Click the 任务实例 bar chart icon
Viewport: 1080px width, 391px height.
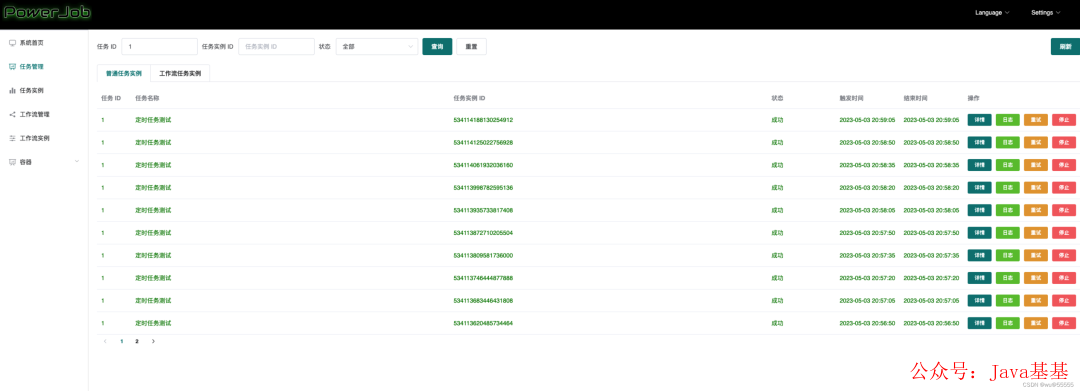12,90
